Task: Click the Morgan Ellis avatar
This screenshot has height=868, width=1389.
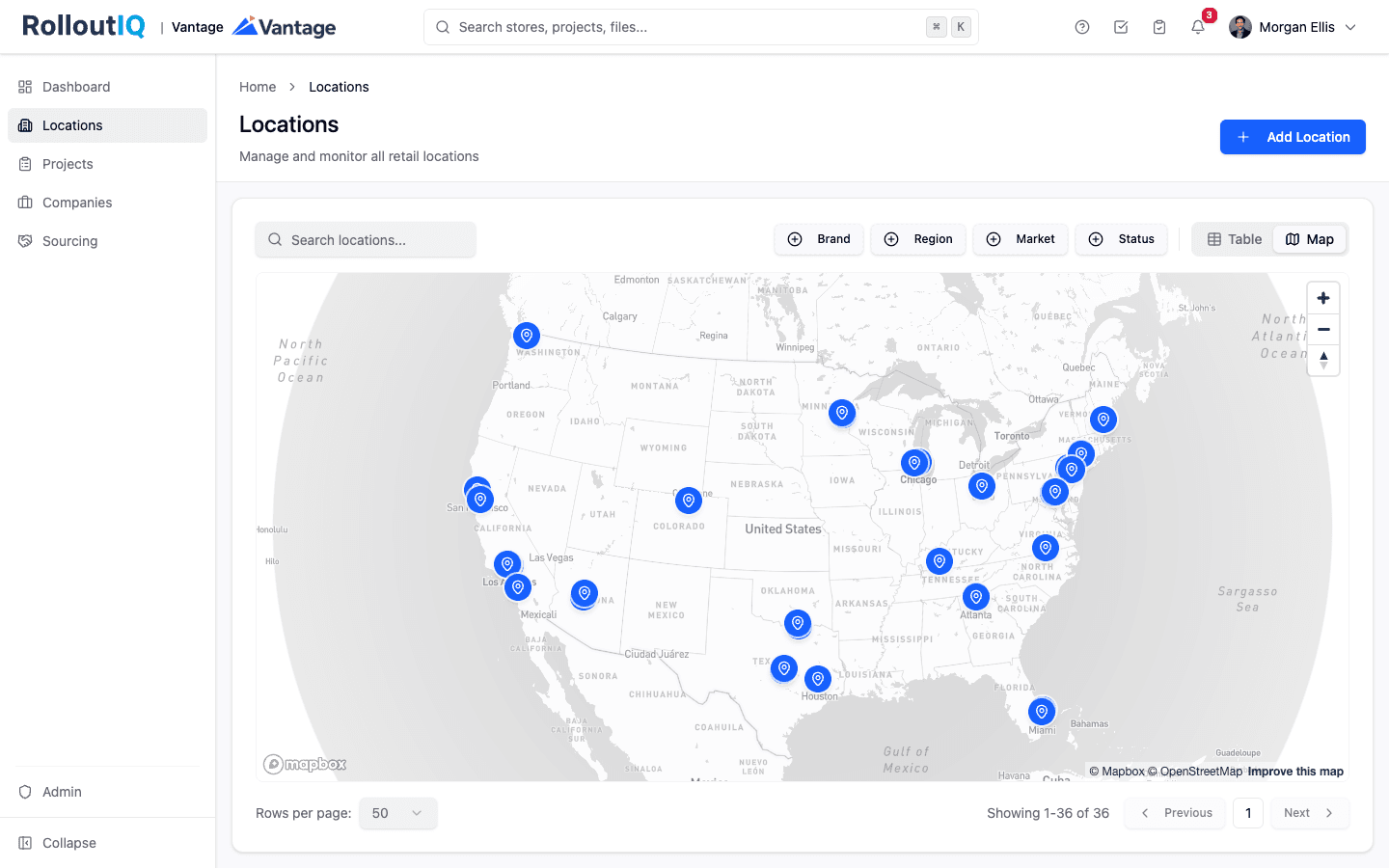Action: click(x=1240, y=27)
